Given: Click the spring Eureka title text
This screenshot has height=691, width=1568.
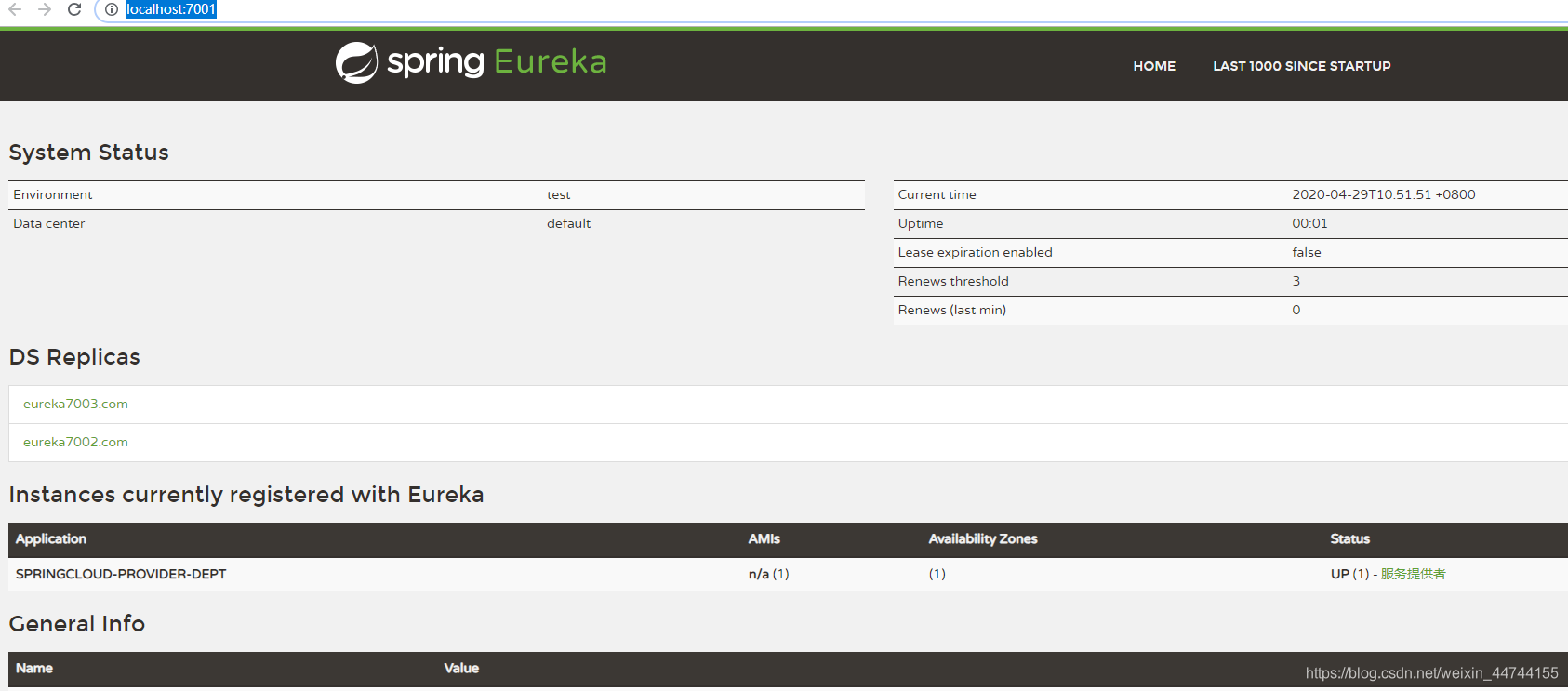Looking at the screenshot, I should click(497, 62).
